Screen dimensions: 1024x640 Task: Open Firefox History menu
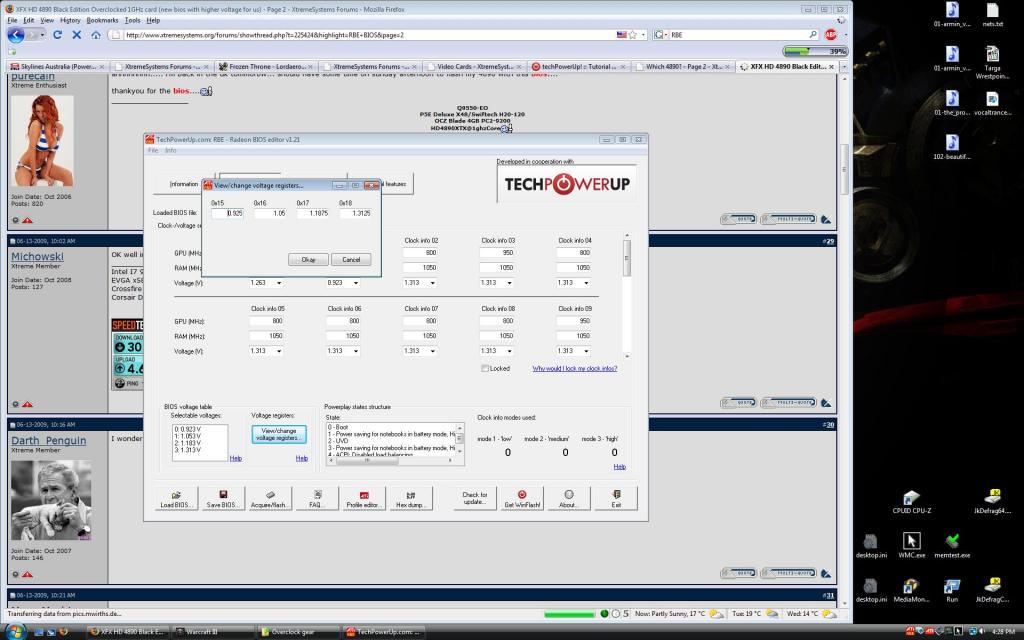coord(70,20)
